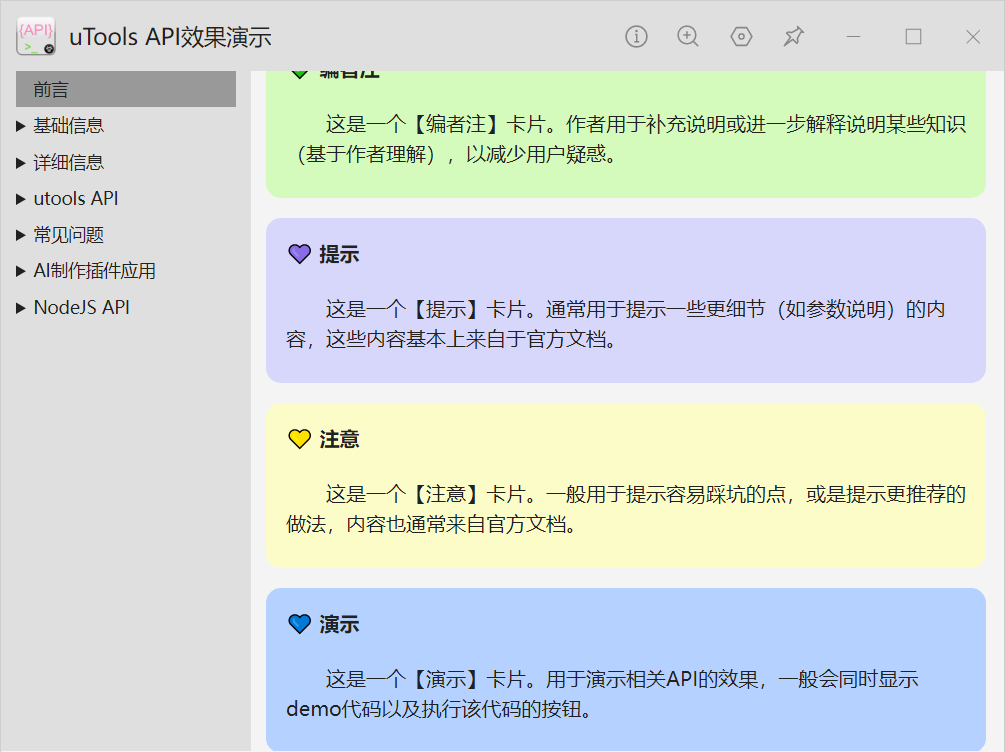The width and height of the screenshot is (1005, 752).
Task: Select the 前言 sidebar item
Action: pos(126,89)
